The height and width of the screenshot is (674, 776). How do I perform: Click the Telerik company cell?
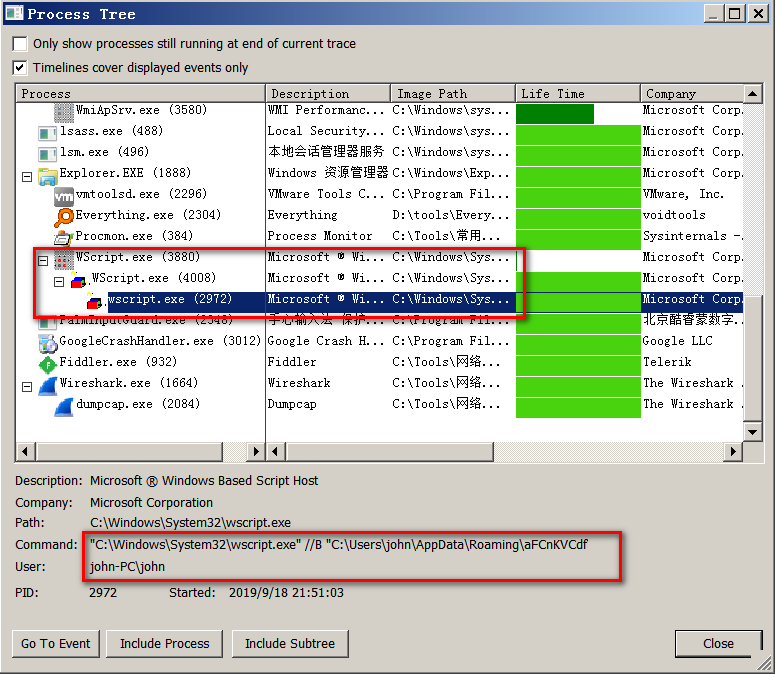point(667,362)
